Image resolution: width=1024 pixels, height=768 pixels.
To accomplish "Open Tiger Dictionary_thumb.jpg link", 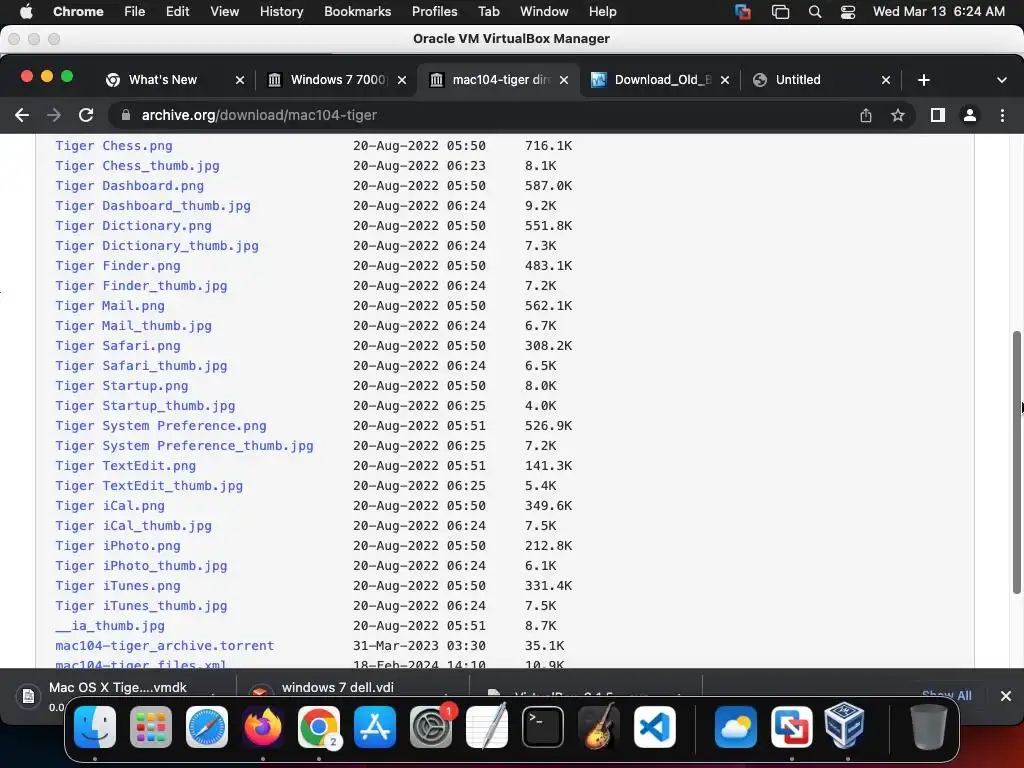I will (157, 246).
